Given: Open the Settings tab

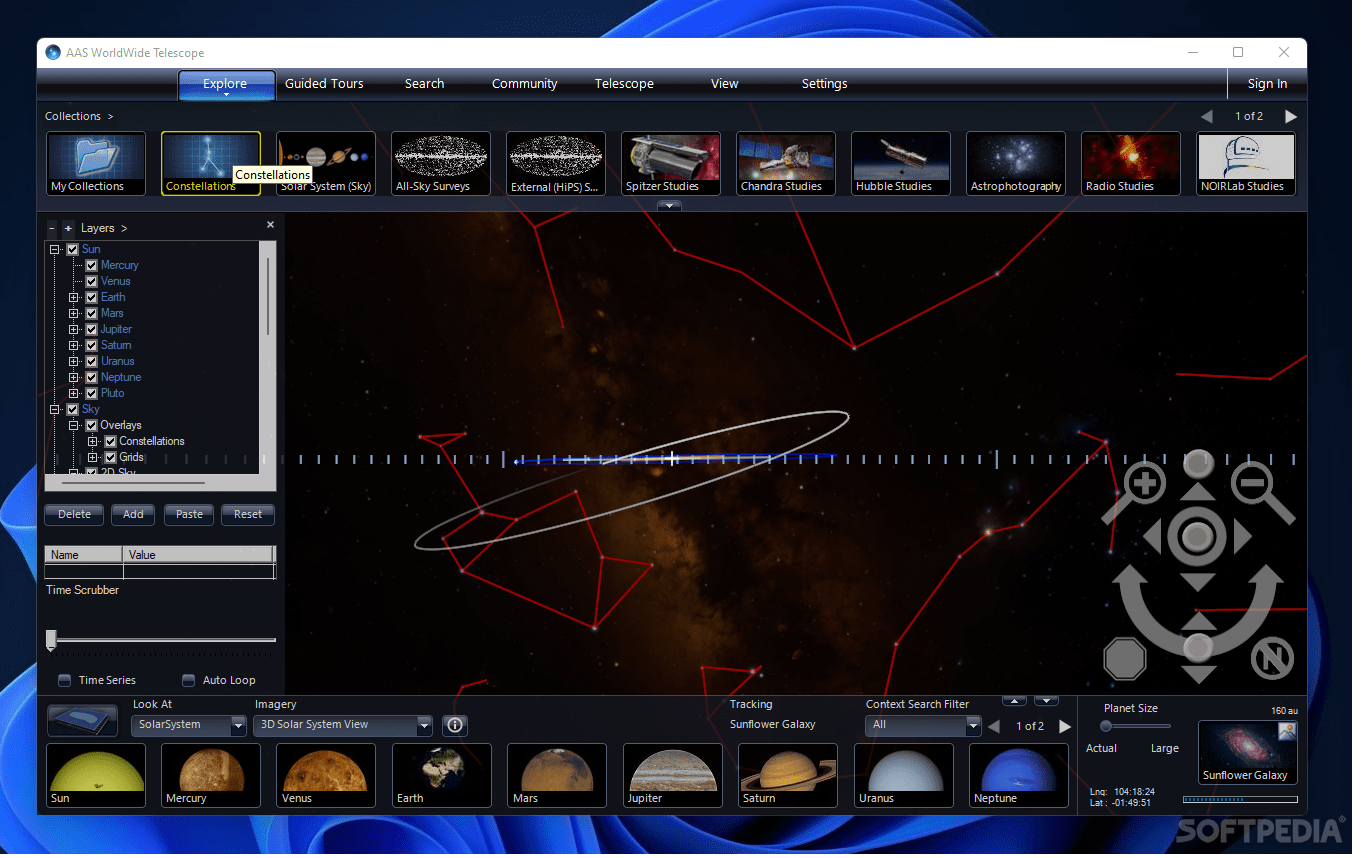Looking at the screenshot, I should [x=824, y=84].
